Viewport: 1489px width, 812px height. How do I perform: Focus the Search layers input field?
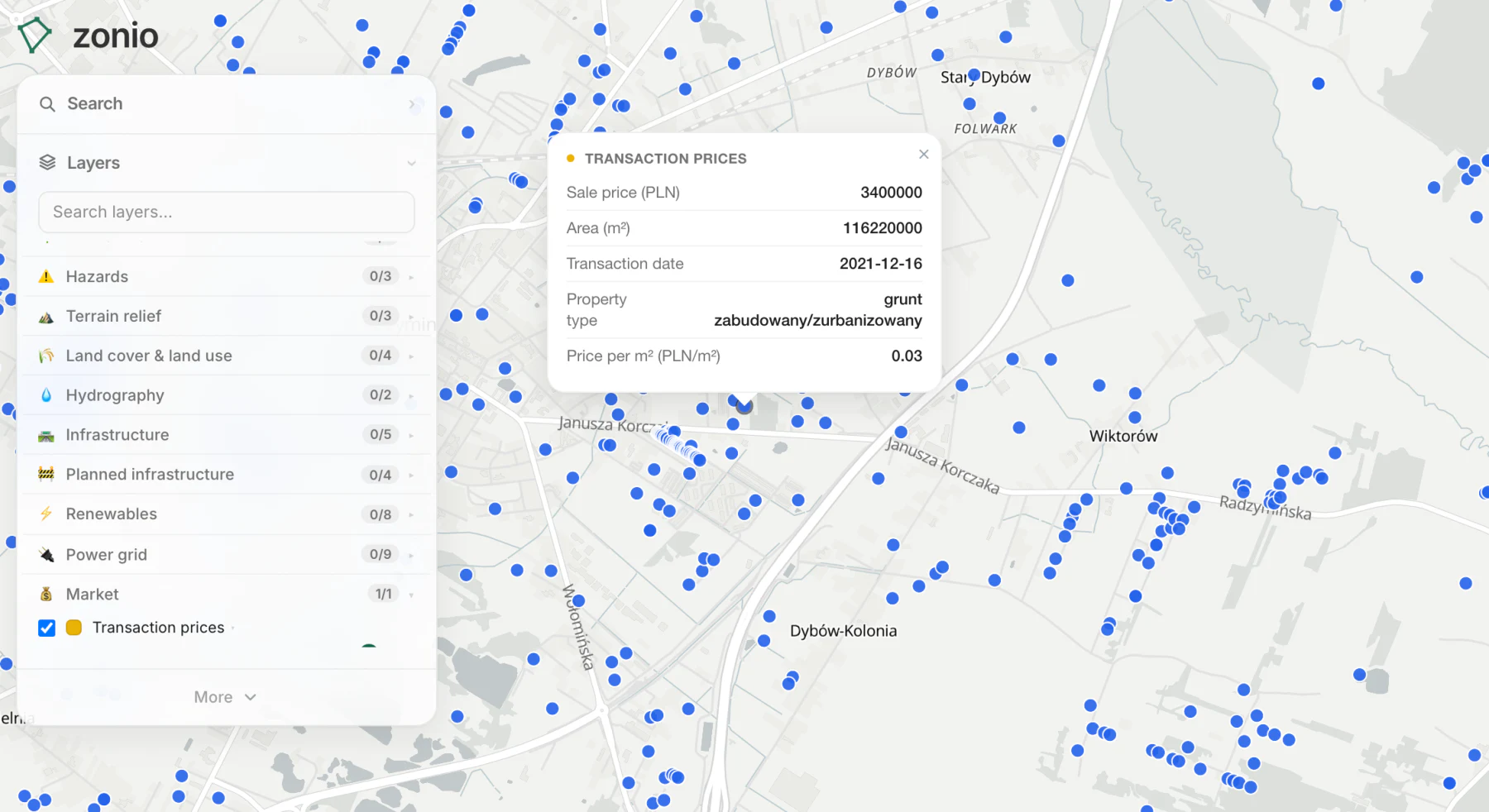click(227, 213)
